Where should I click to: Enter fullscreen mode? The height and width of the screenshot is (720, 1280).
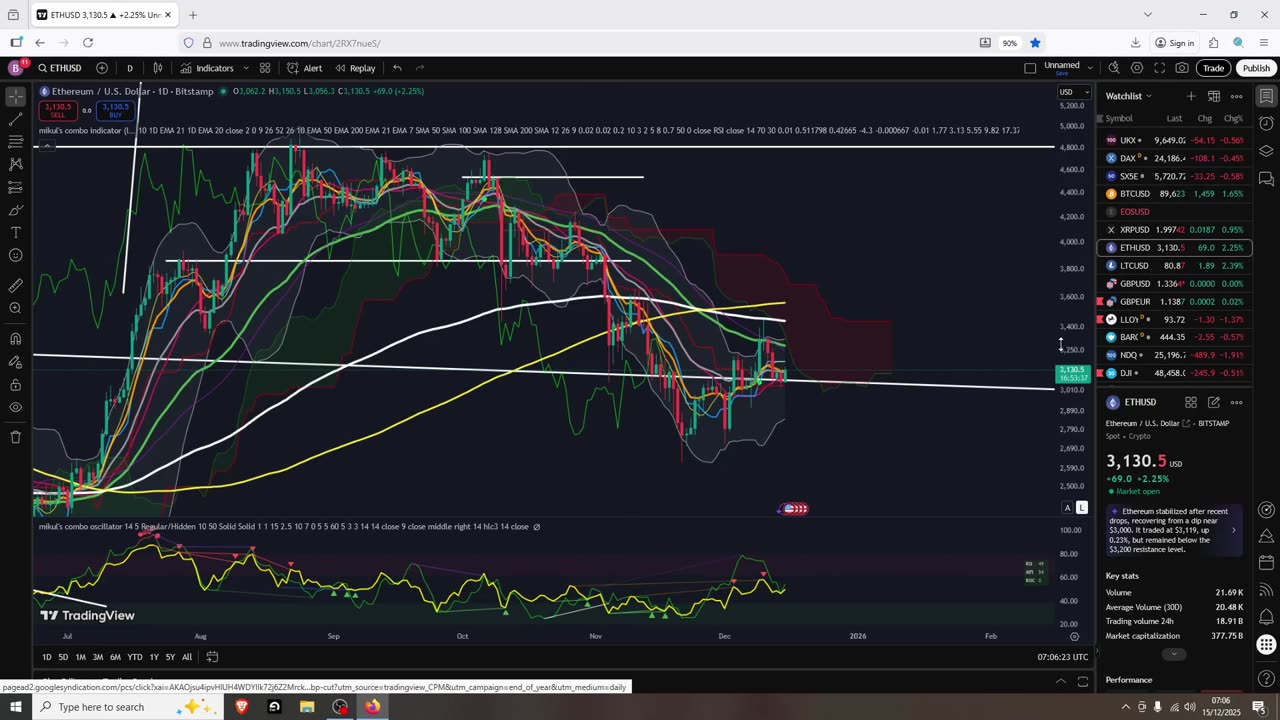coord(1160,68)
